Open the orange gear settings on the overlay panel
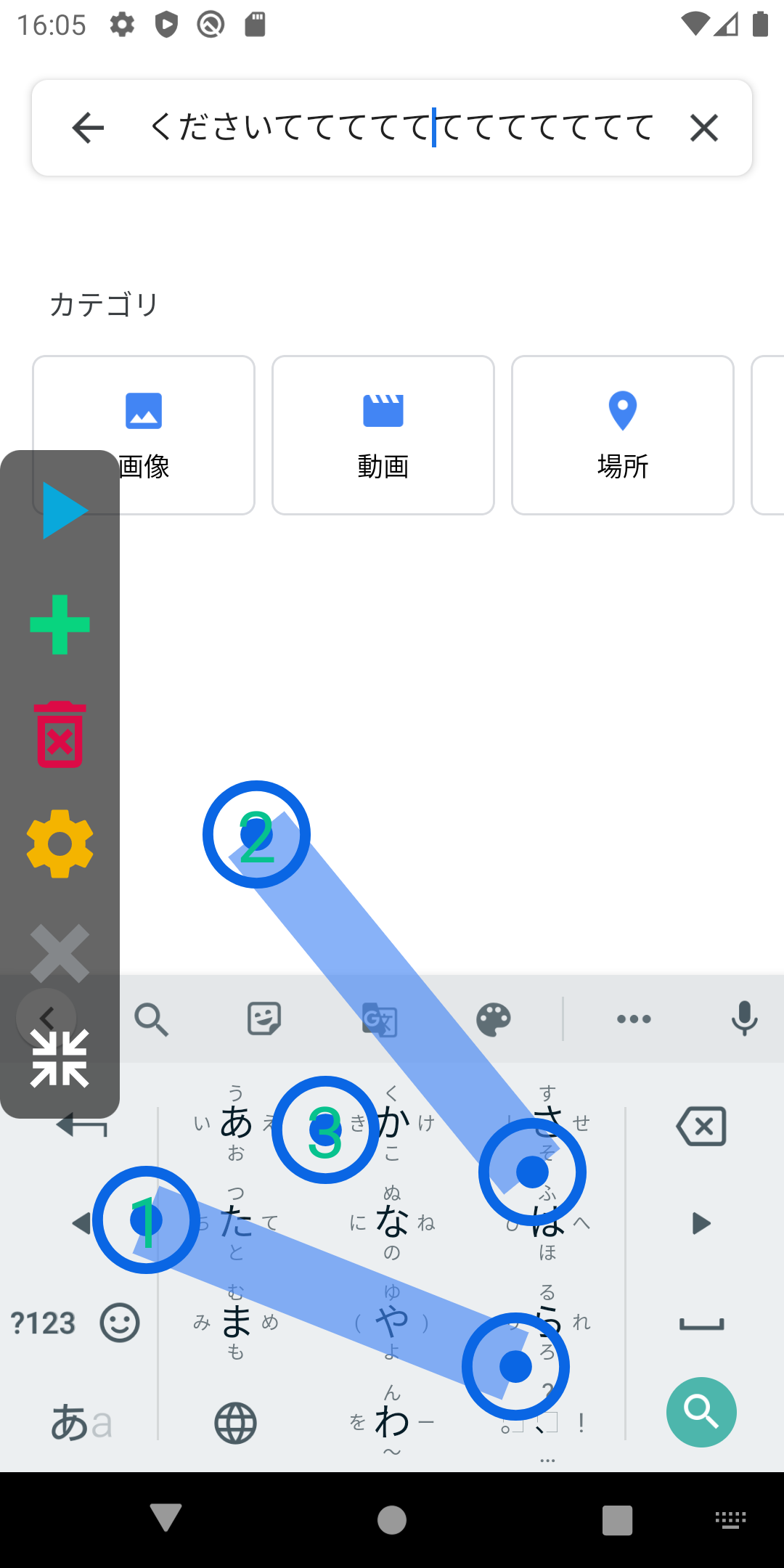Image resolution: width=784 pixels, height=1568 pixels. click(x=60, y=844)
